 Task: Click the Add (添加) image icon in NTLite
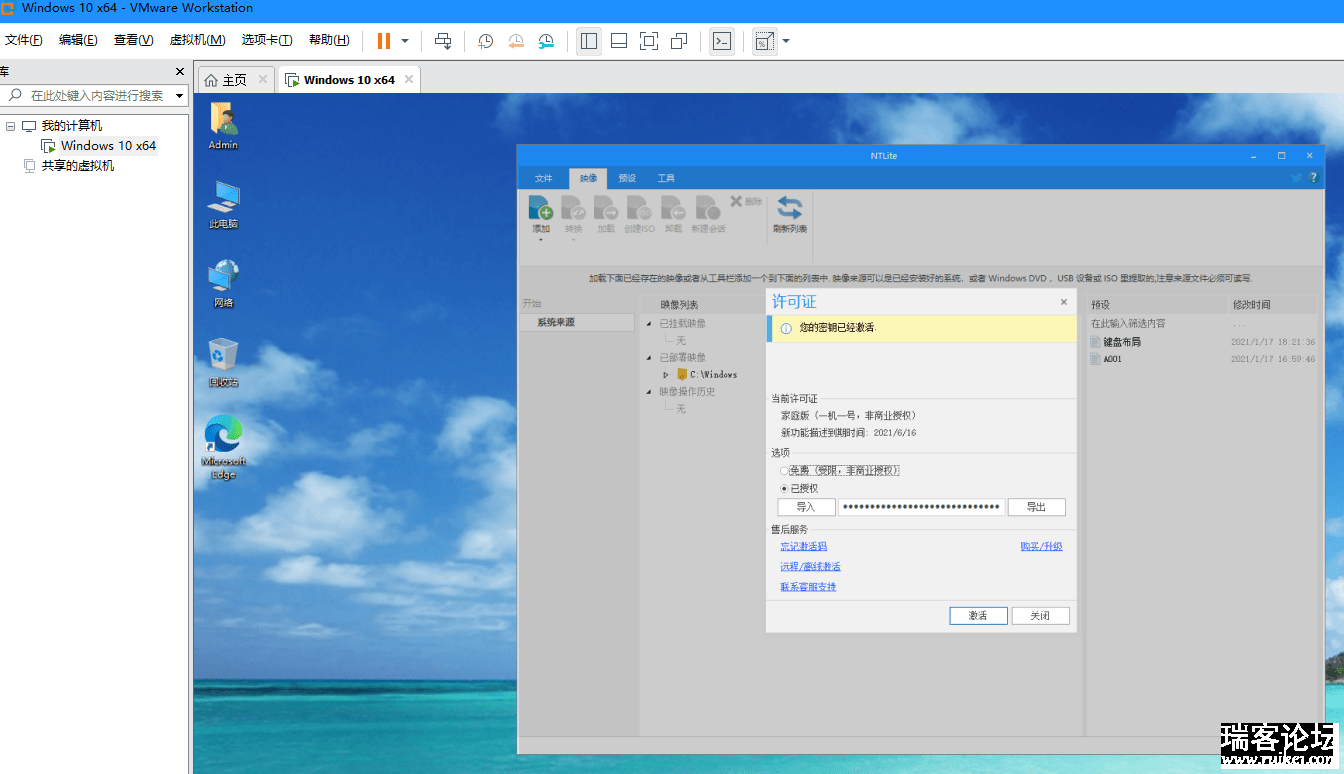[540, 208]
